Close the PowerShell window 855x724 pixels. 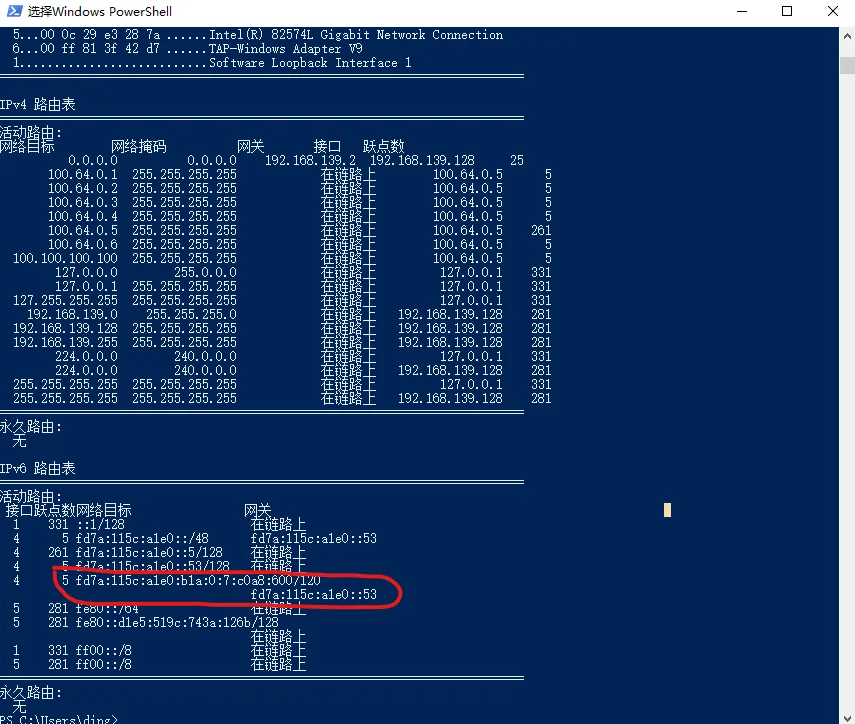coord(832,12)
